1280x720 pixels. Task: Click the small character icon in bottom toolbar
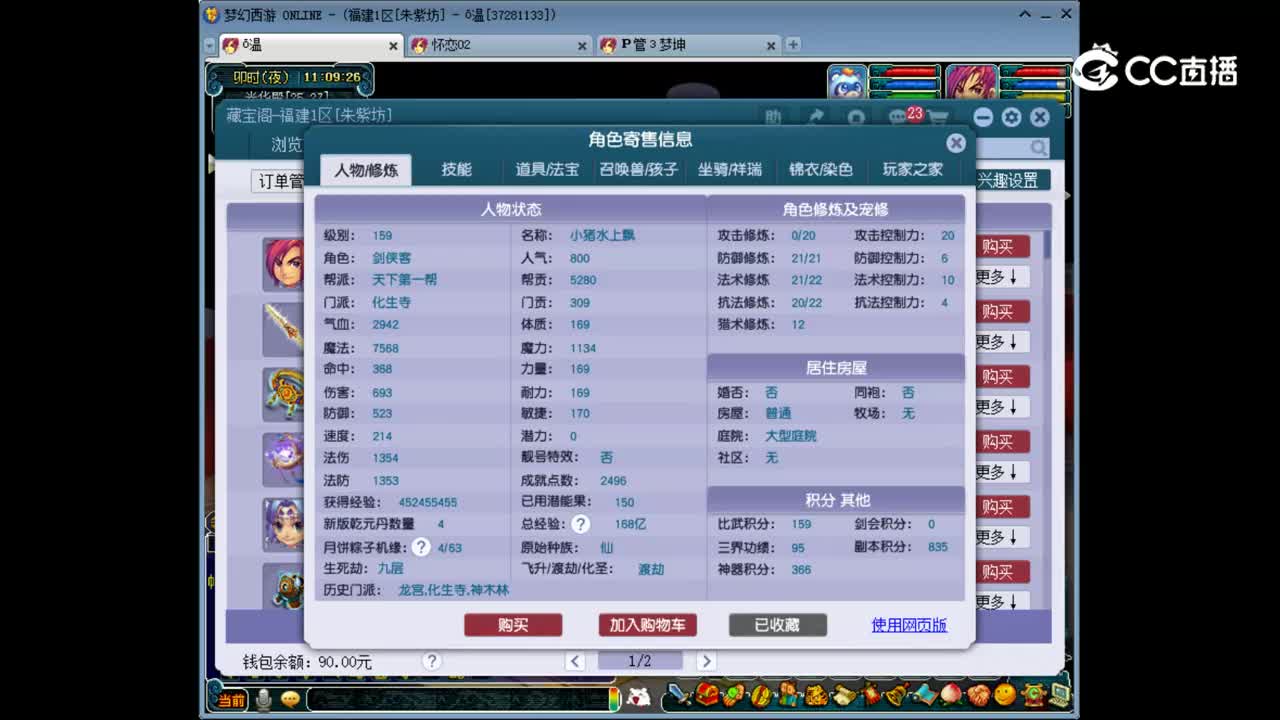click(789, 695)
